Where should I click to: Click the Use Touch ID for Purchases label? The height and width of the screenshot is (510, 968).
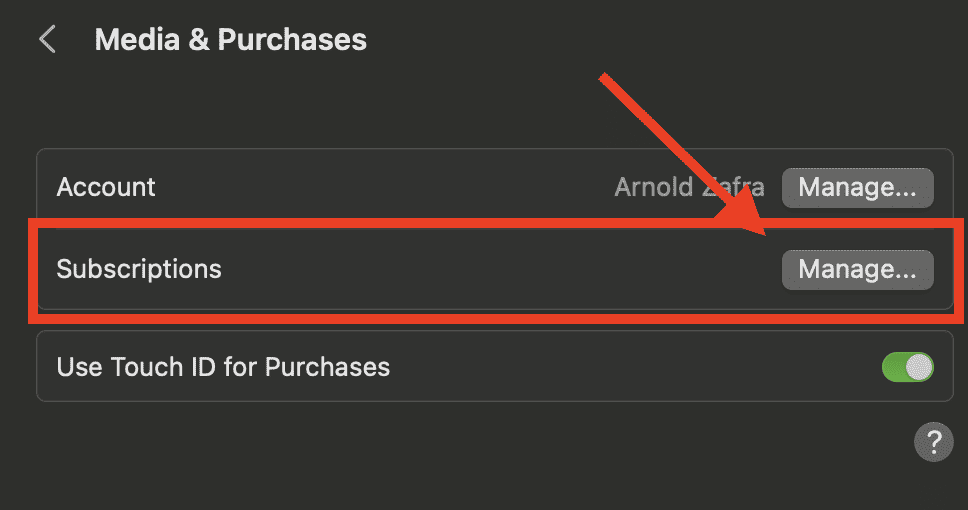coord(223,367)
